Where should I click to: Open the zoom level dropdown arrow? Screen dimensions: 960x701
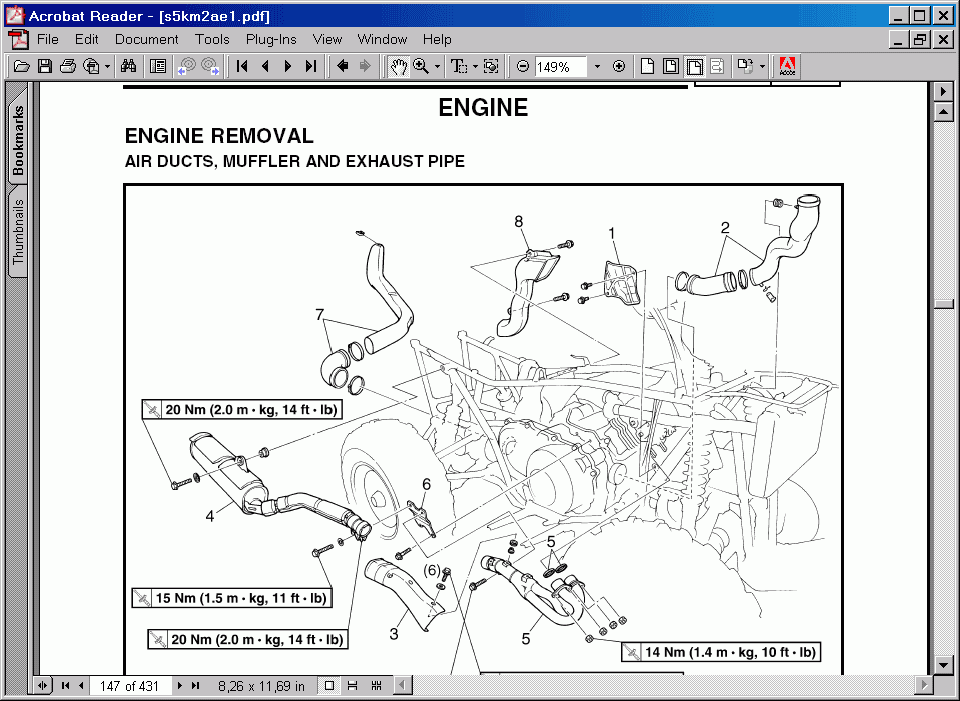(597, 67)
